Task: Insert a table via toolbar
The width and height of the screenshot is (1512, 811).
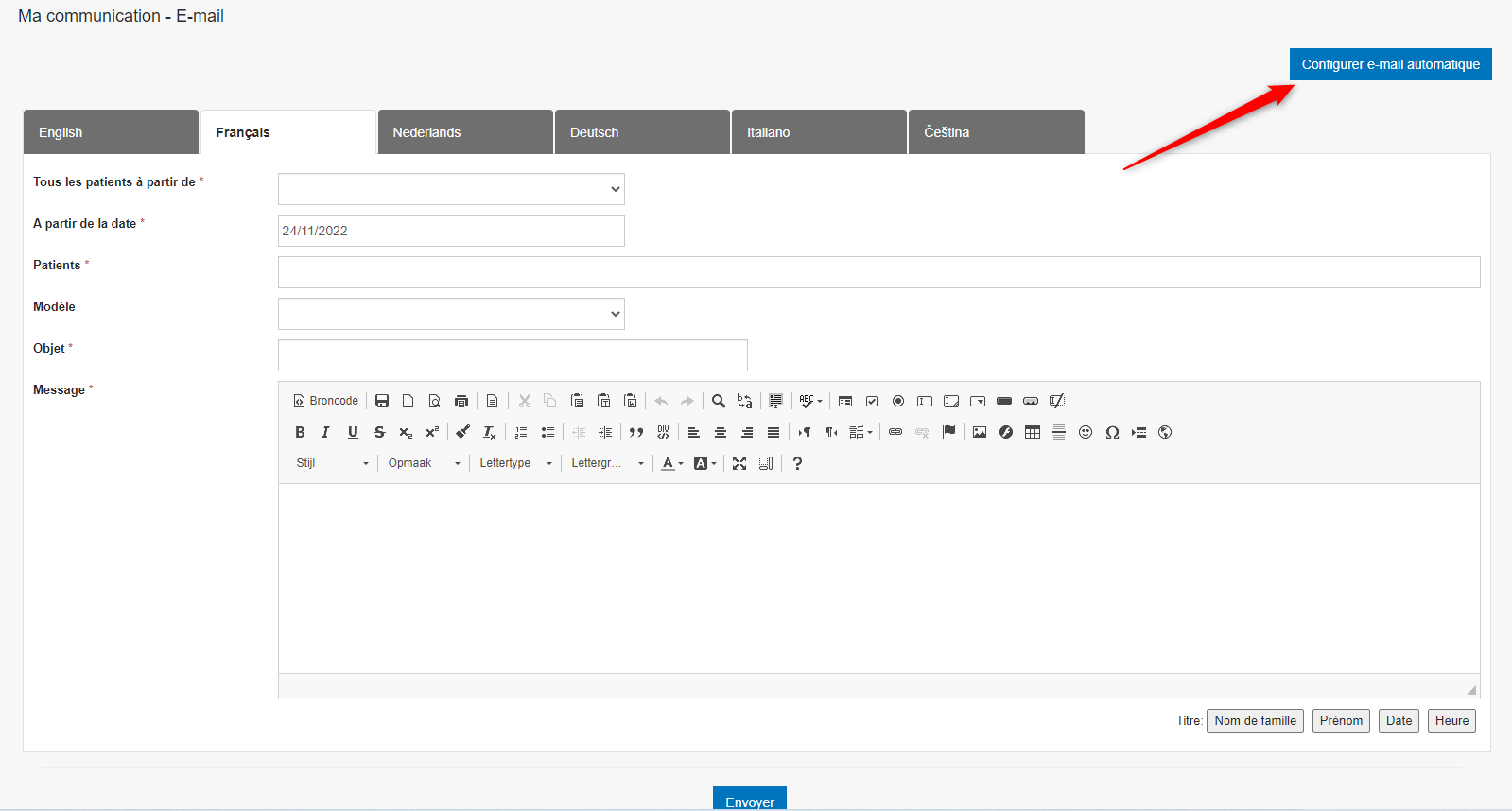Action: 1033,432
